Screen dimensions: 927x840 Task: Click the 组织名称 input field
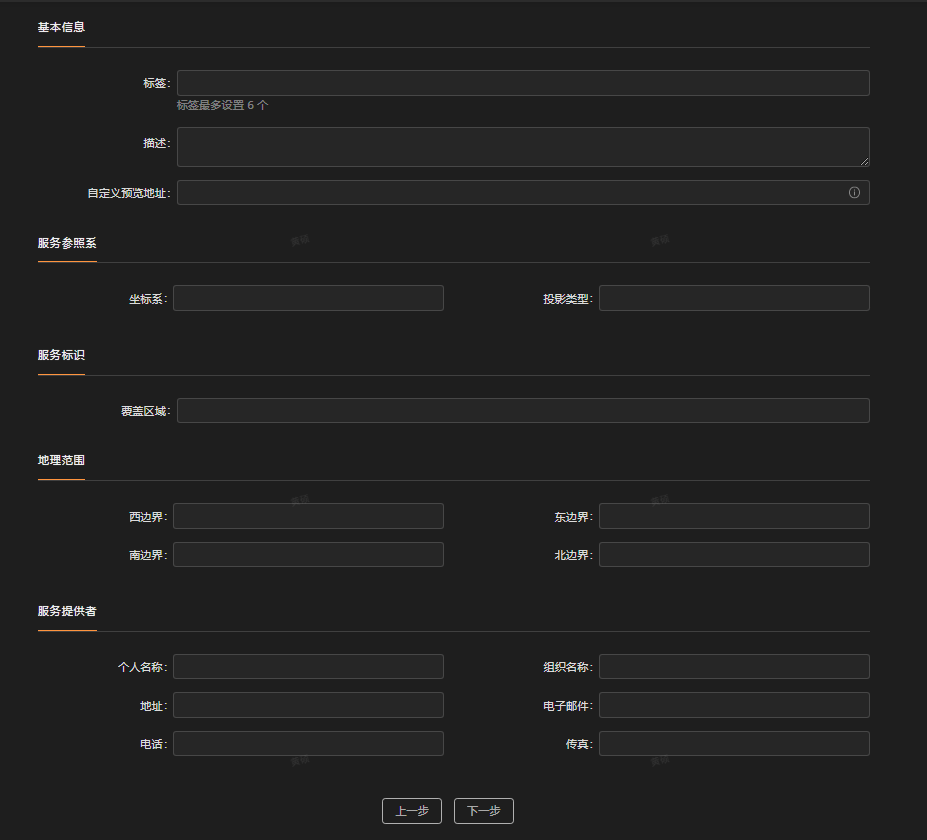[x=734, y=666]
